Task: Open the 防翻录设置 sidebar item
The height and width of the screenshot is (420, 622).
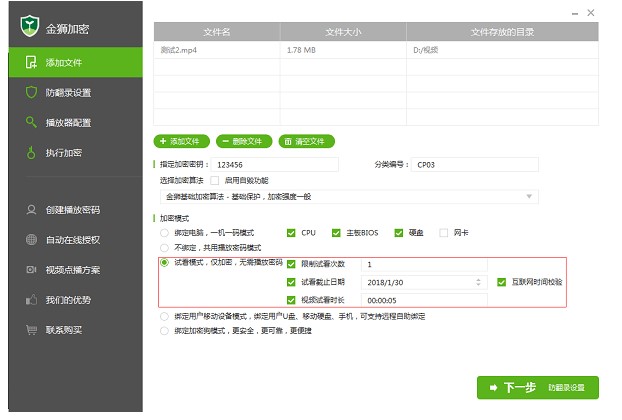Action: 75,92
